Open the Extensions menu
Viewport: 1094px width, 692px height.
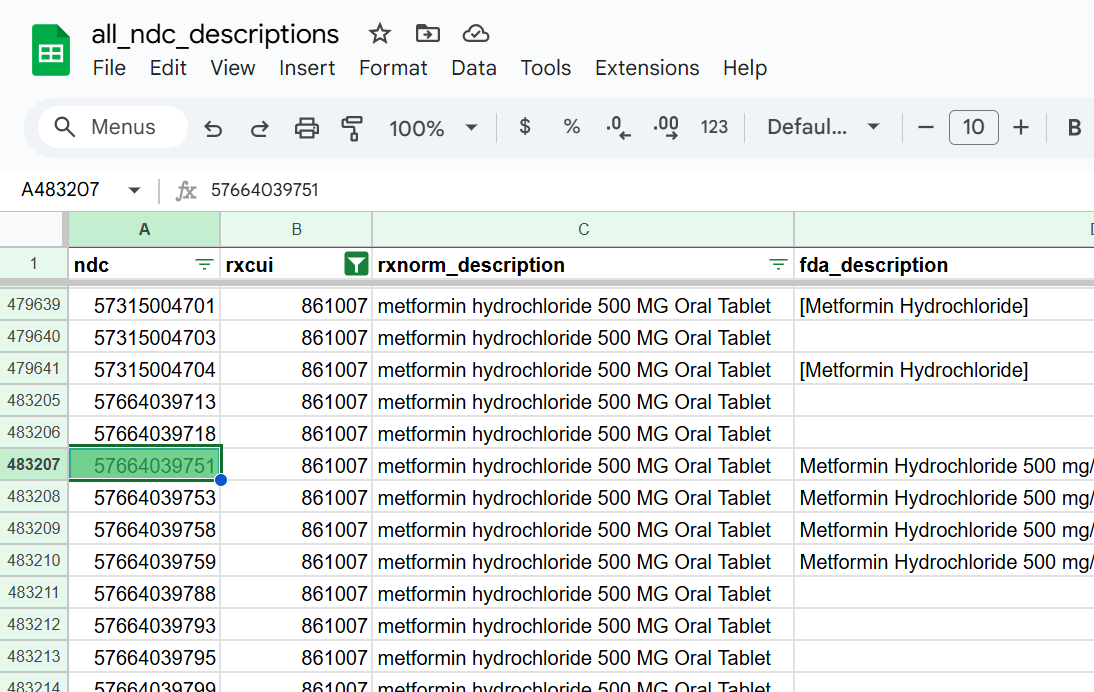(646, 68)
